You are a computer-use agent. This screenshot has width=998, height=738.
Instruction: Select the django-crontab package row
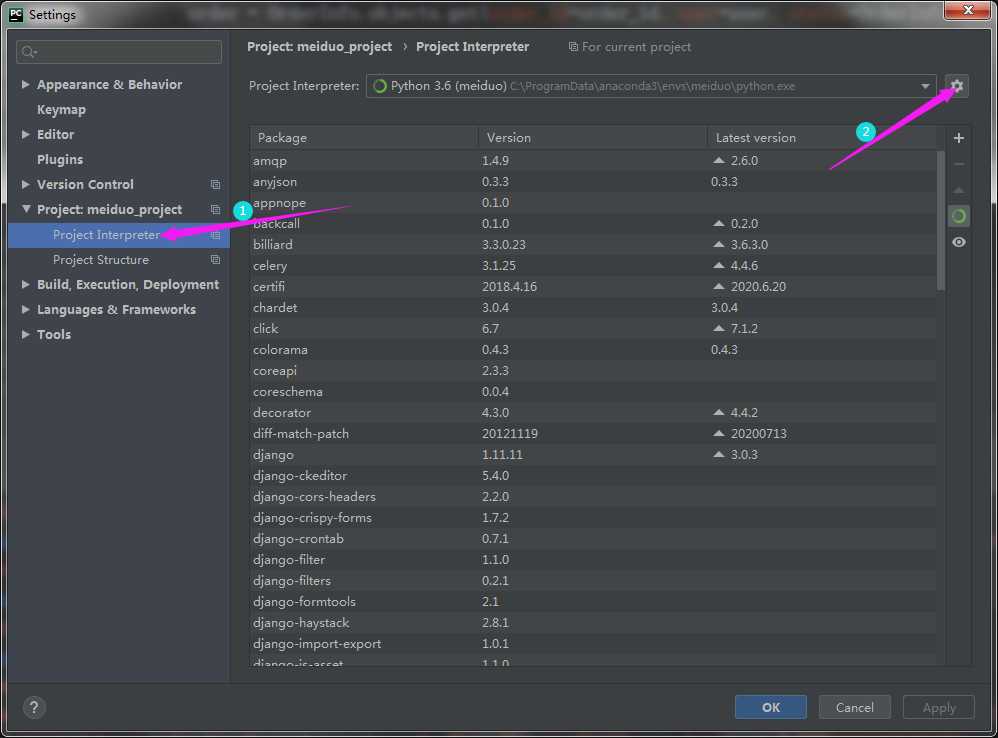point(593,538)
